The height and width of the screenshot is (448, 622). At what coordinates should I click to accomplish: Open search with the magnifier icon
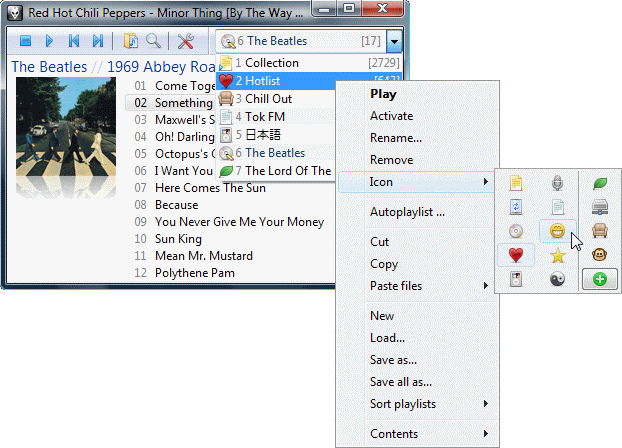pos(153,41)
